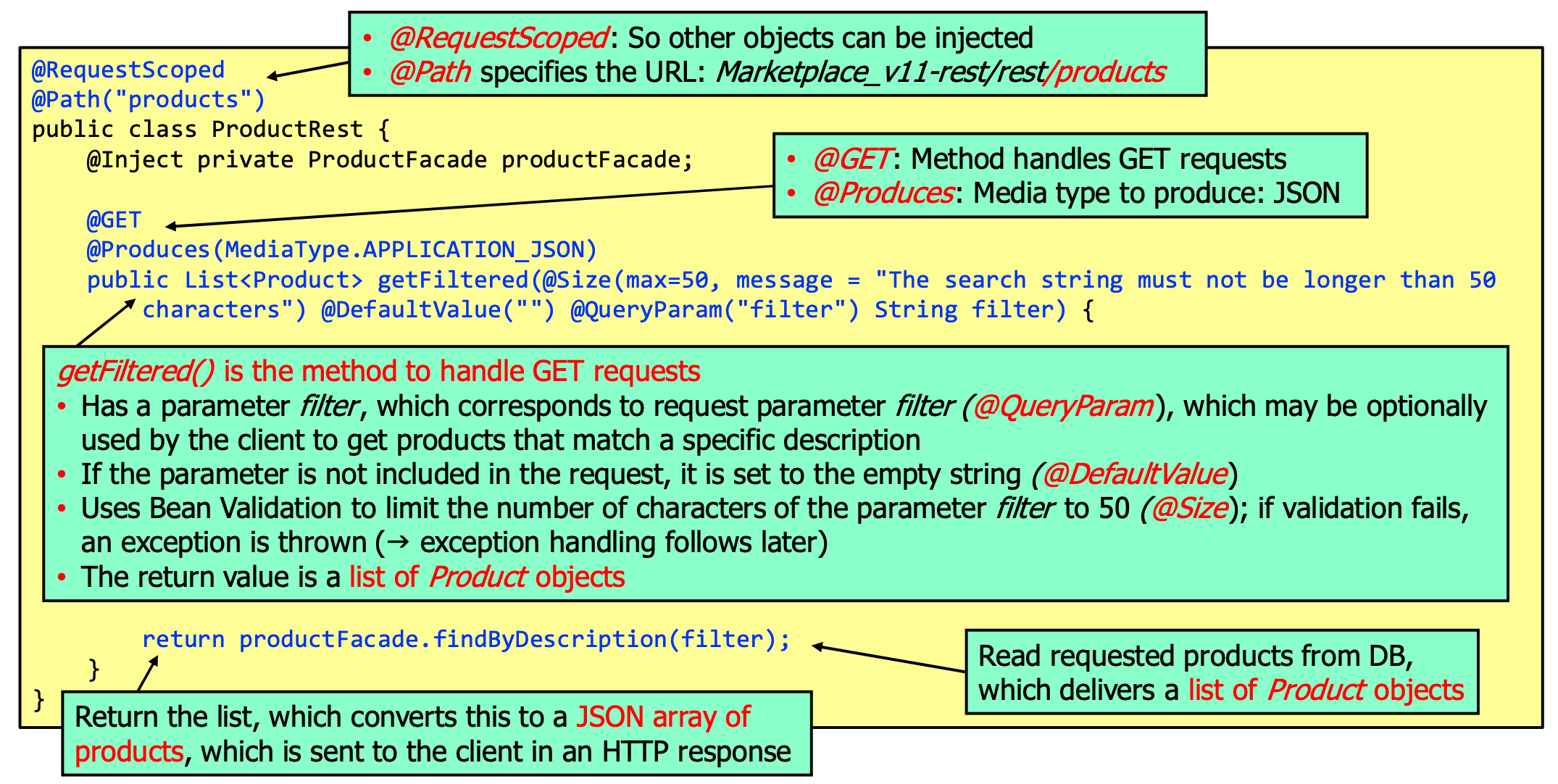
Task: Click the @Path("products") annotation line
Action: [148, 99]
